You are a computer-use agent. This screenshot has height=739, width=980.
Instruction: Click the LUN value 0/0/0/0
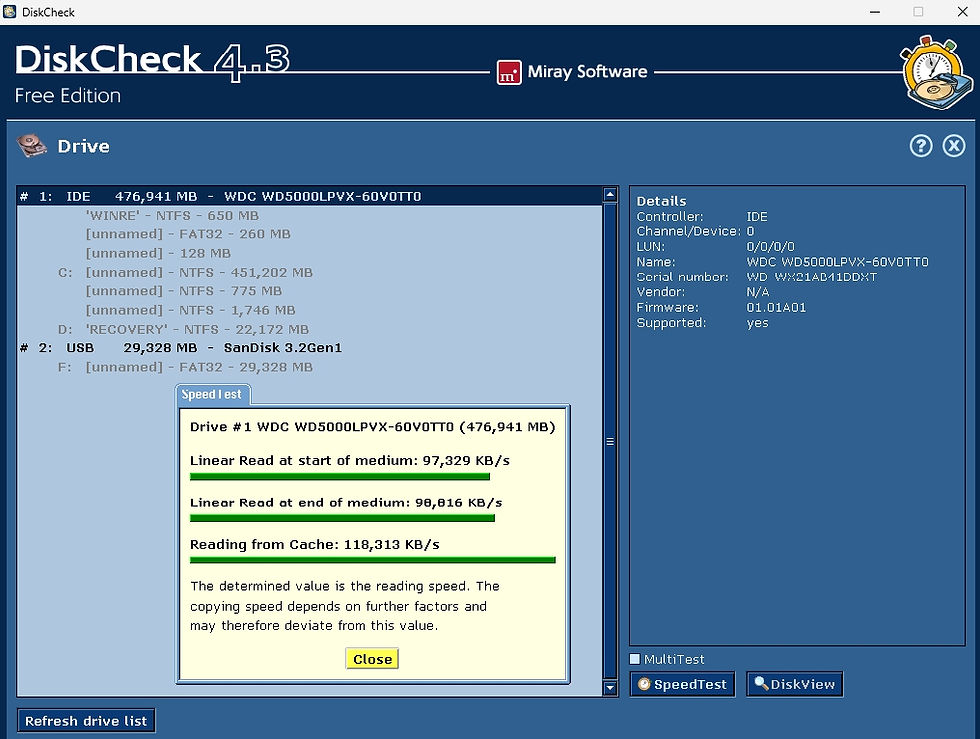click(770, 246)
